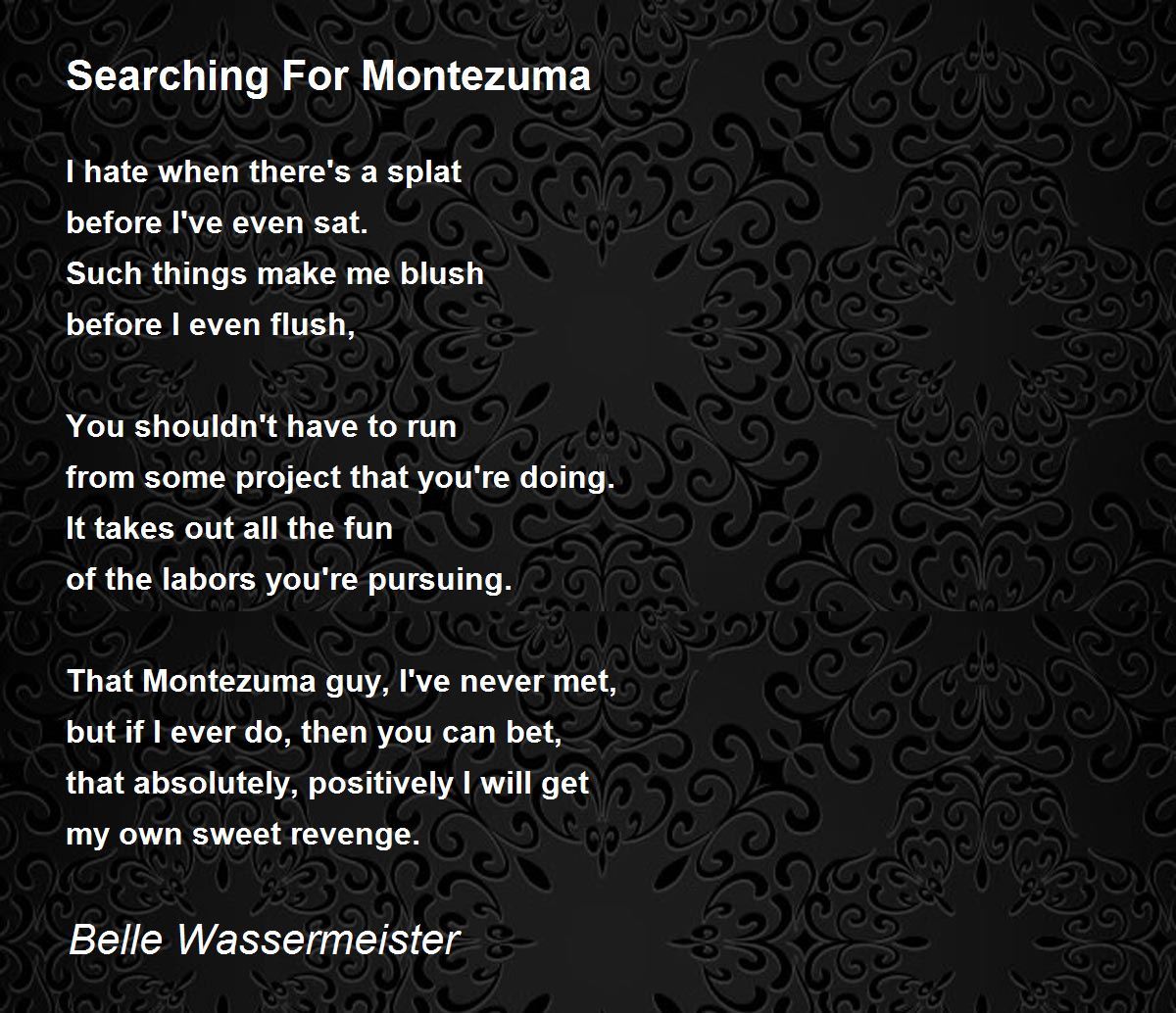Select the line That Montezuma guy, I've never met

(x=342, y=683)
